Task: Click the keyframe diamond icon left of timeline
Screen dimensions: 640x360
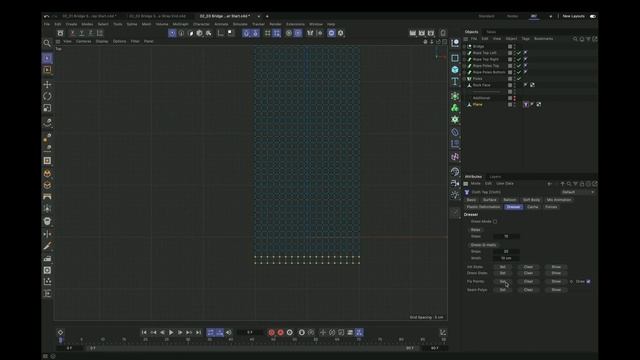Action: point(60,332)
